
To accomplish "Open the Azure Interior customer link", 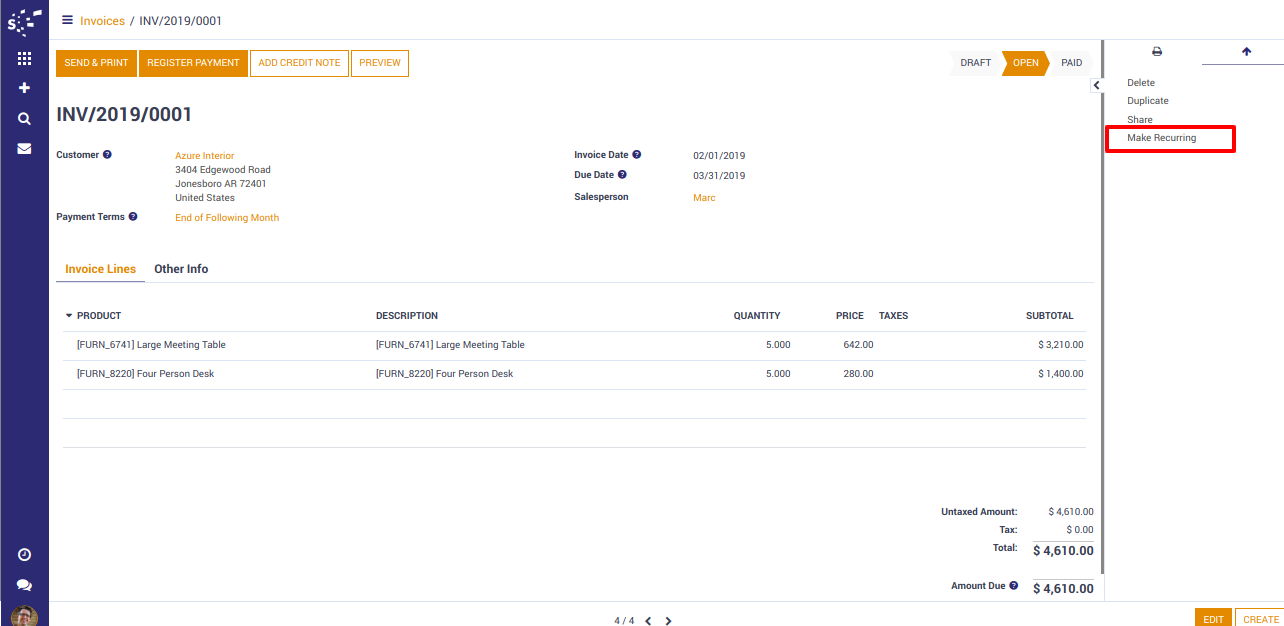I will [x=204, y=156].
